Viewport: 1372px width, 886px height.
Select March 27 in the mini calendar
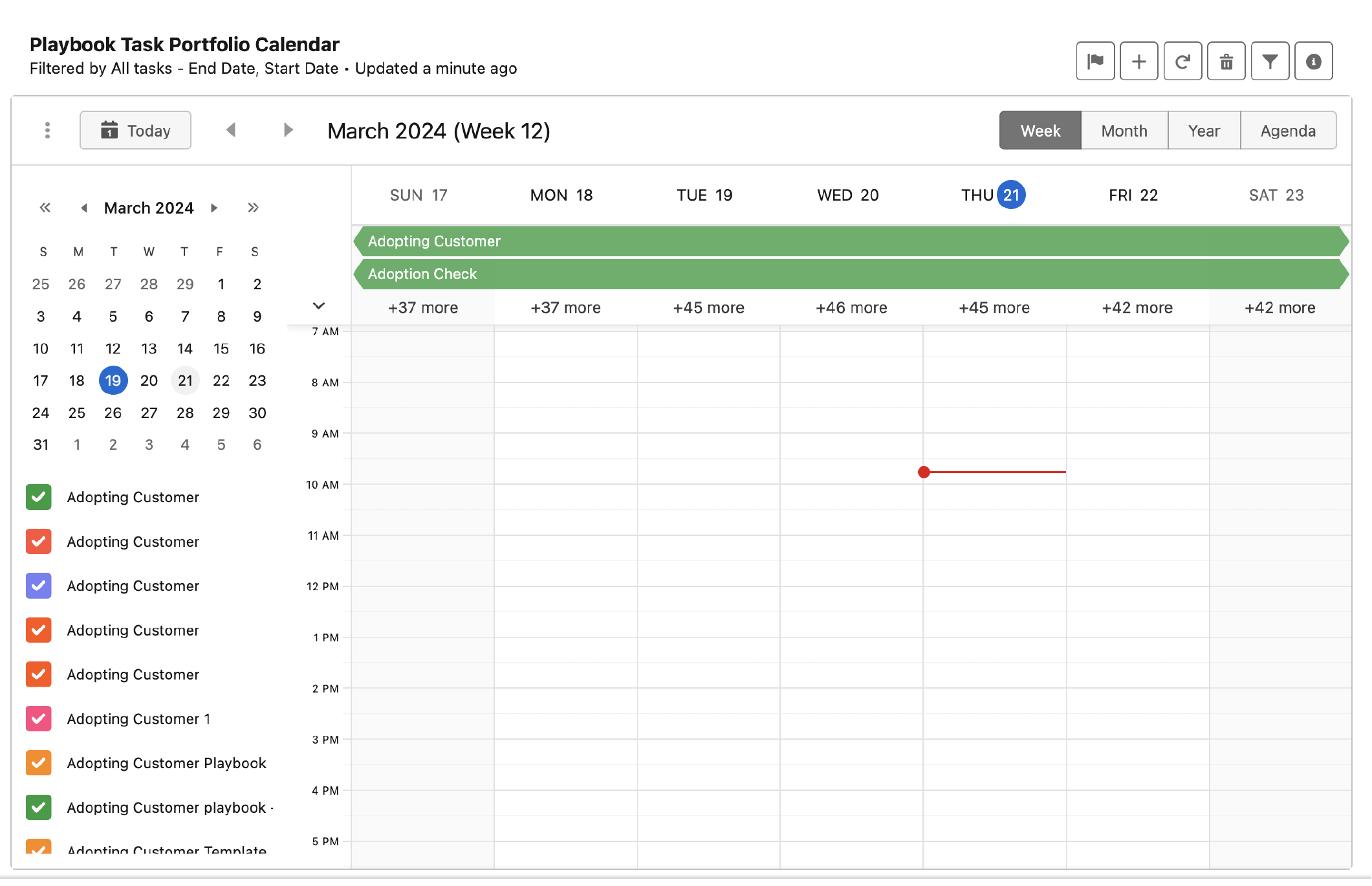click(149, 413)
